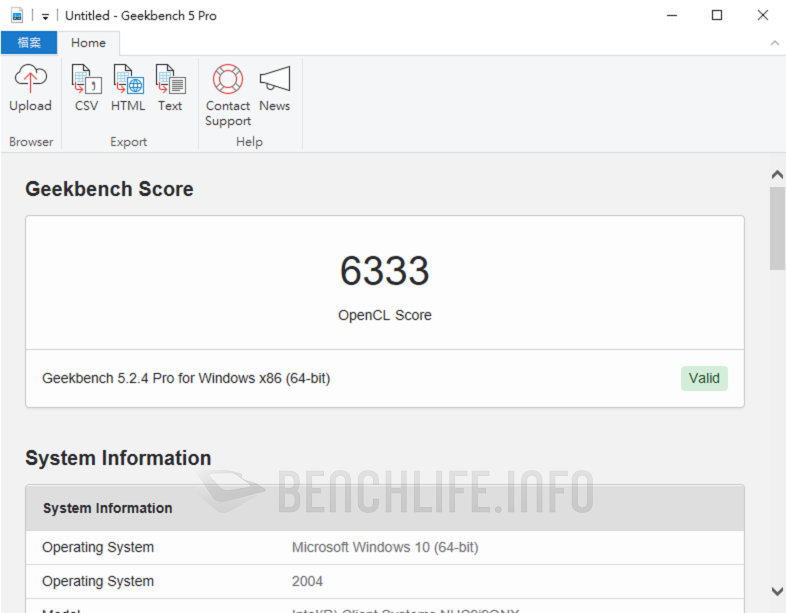Click the 2004 operating system value
Image resolution: width=786 pixels, height=613 pixels.
coord(307,581)
